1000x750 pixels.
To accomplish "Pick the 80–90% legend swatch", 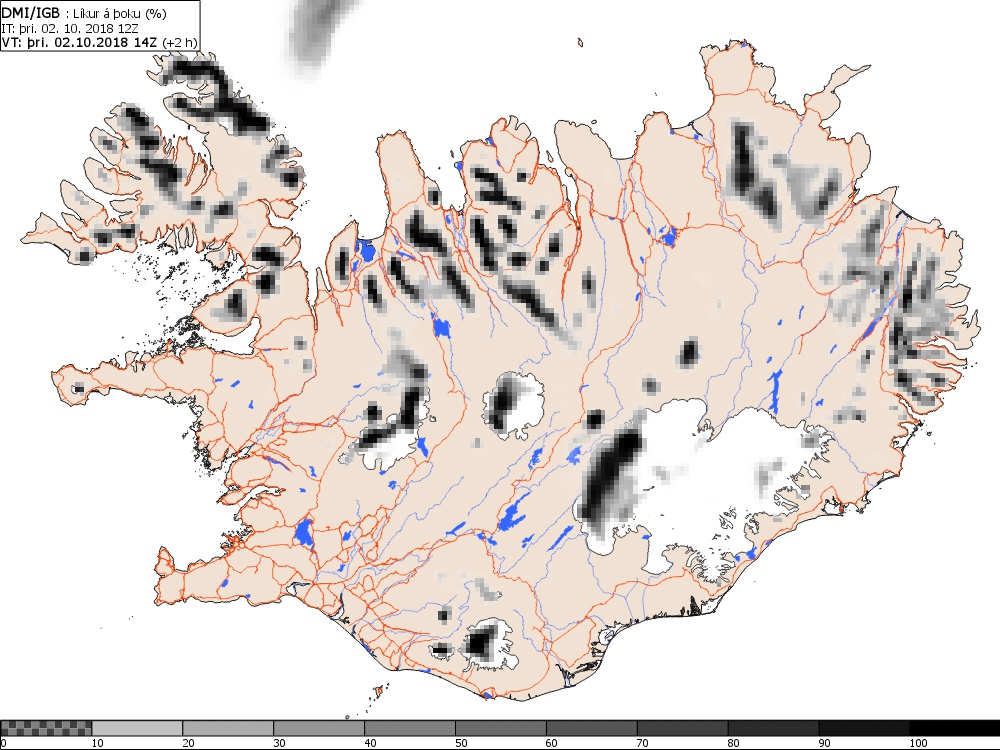I will (x=773, y=728).
